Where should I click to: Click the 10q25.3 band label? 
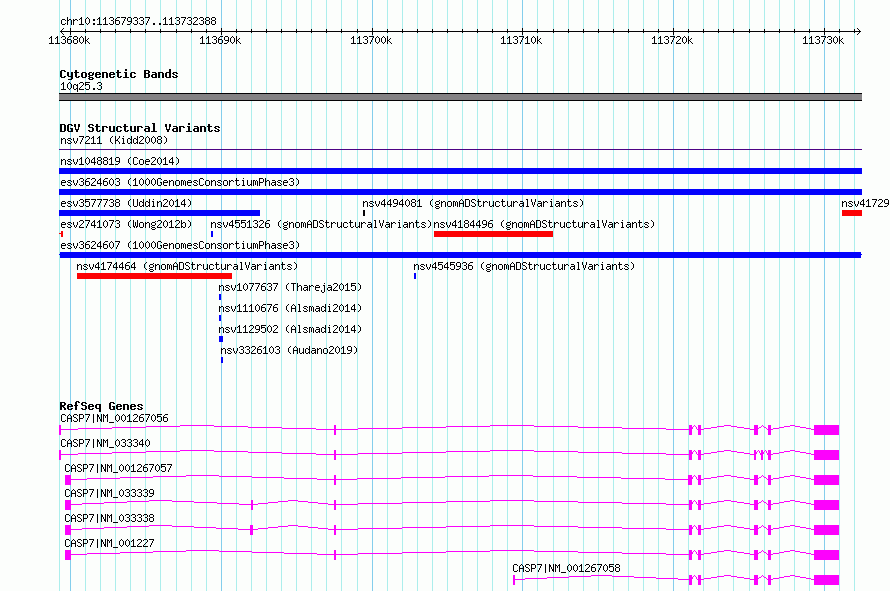coord(81,86)
